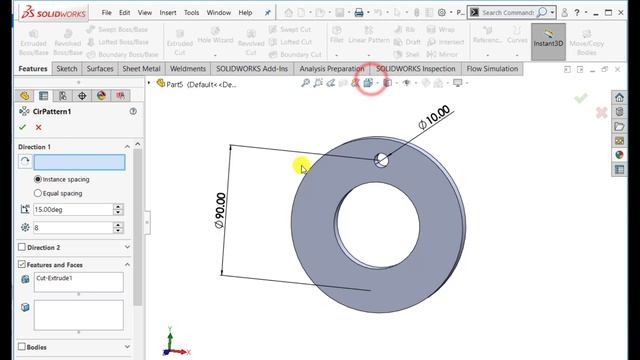The width and height of the screenshot is (640, 360).
Task: Click the reverse direction icon in Direction 1
Action: [x=25, y=162]
